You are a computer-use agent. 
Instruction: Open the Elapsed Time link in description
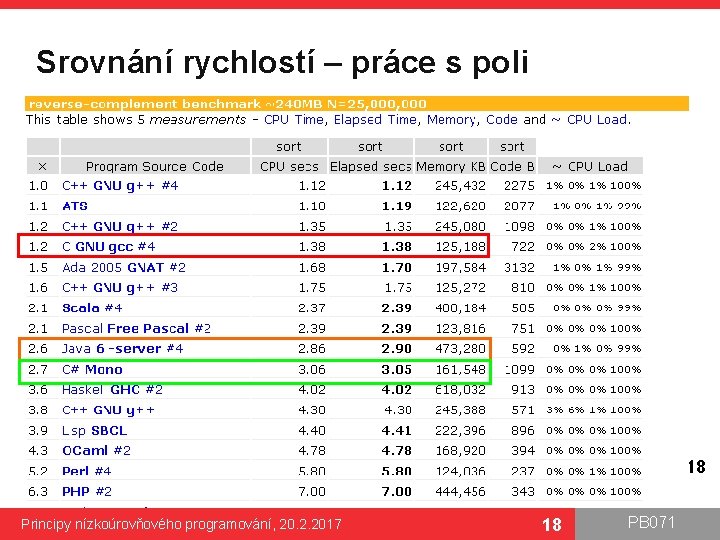tap(377, 120)
